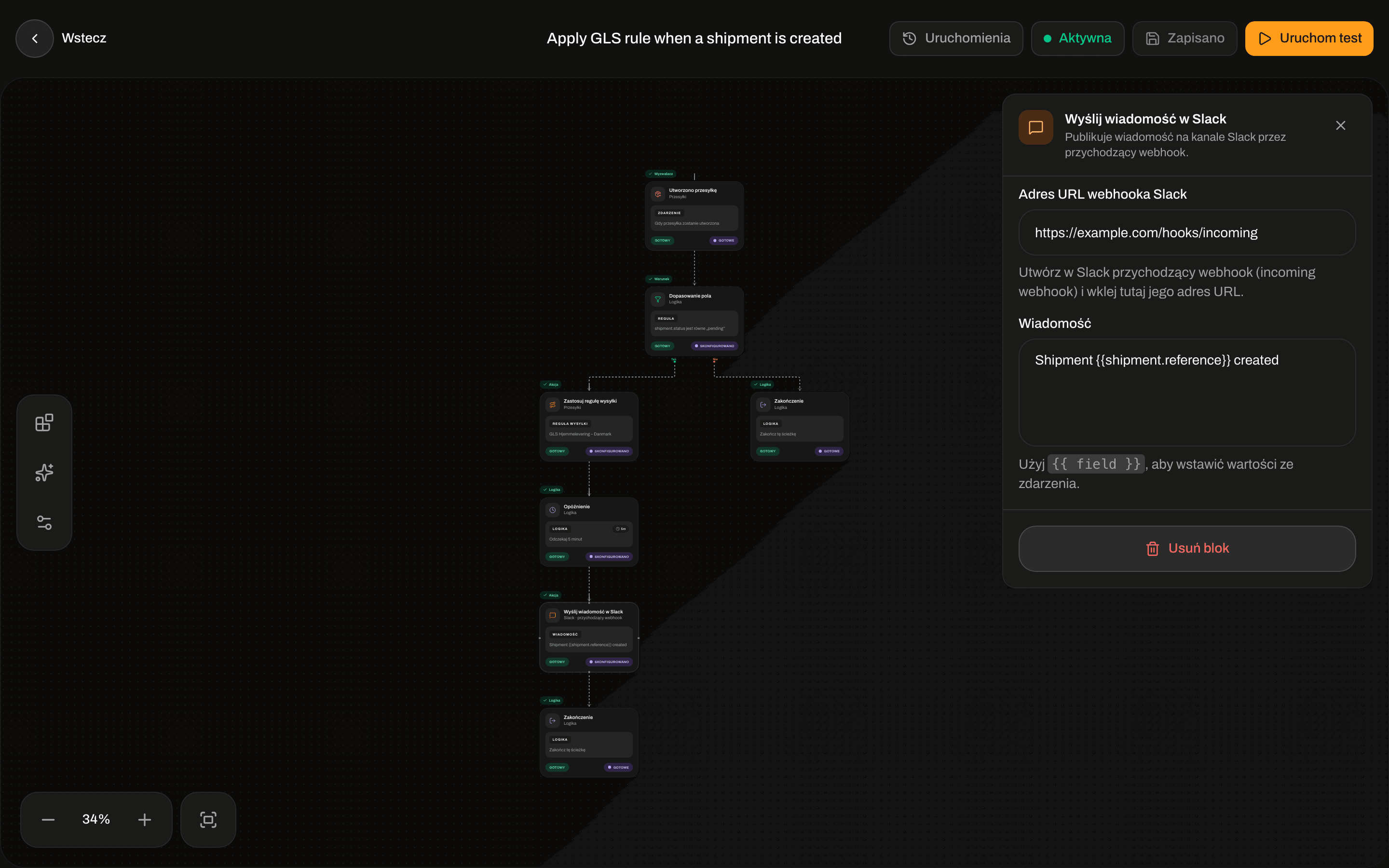Select the Dopasowanie pola condition node
1389x868 pixels.
click(x=694, y=322)
